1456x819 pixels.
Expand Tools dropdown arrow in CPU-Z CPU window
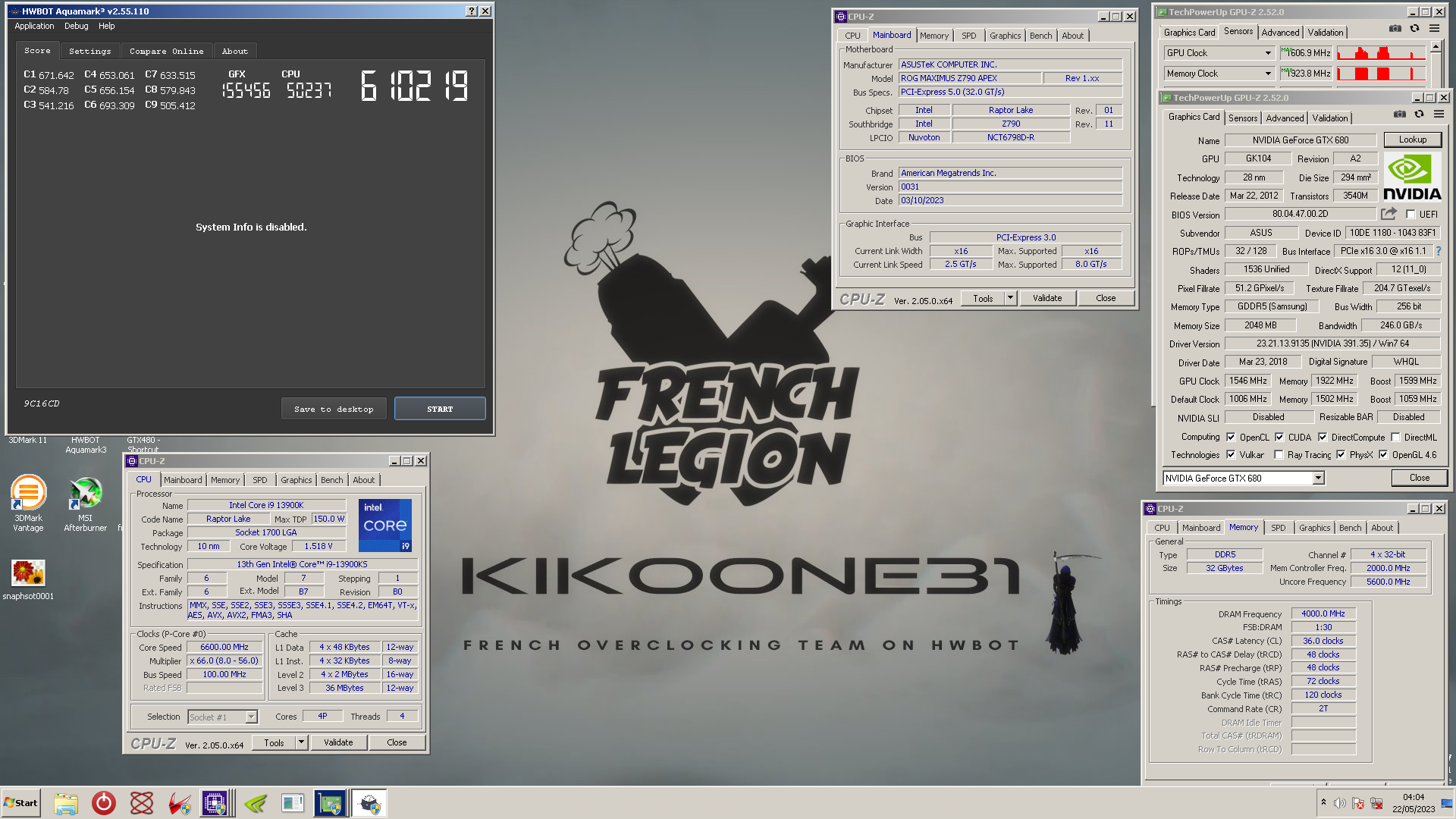[x=301, y=742]
